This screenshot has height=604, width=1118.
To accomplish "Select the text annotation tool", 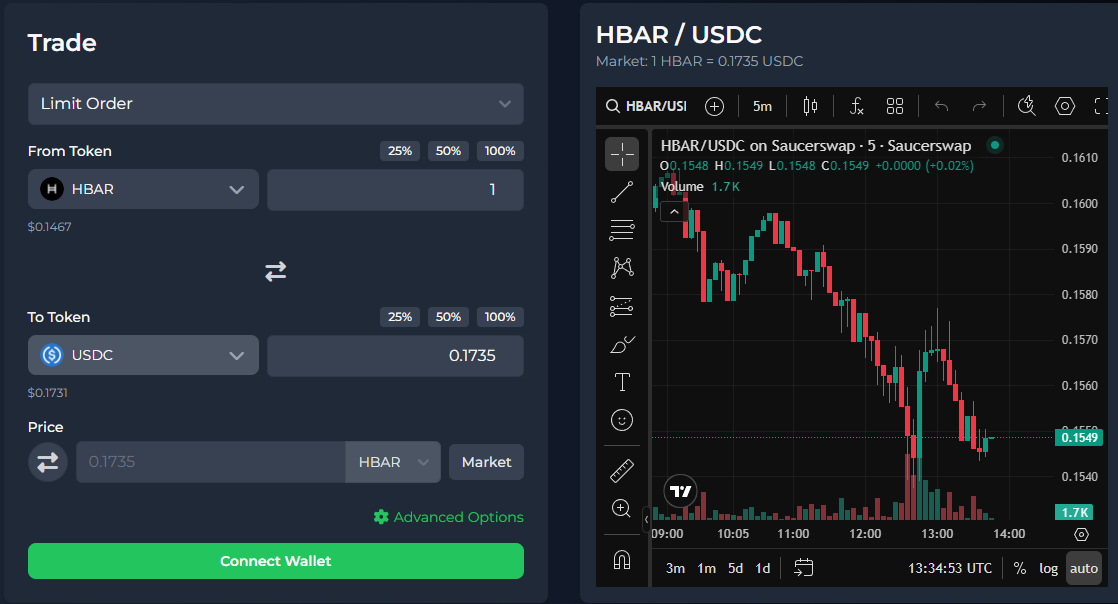I will 621,381.
